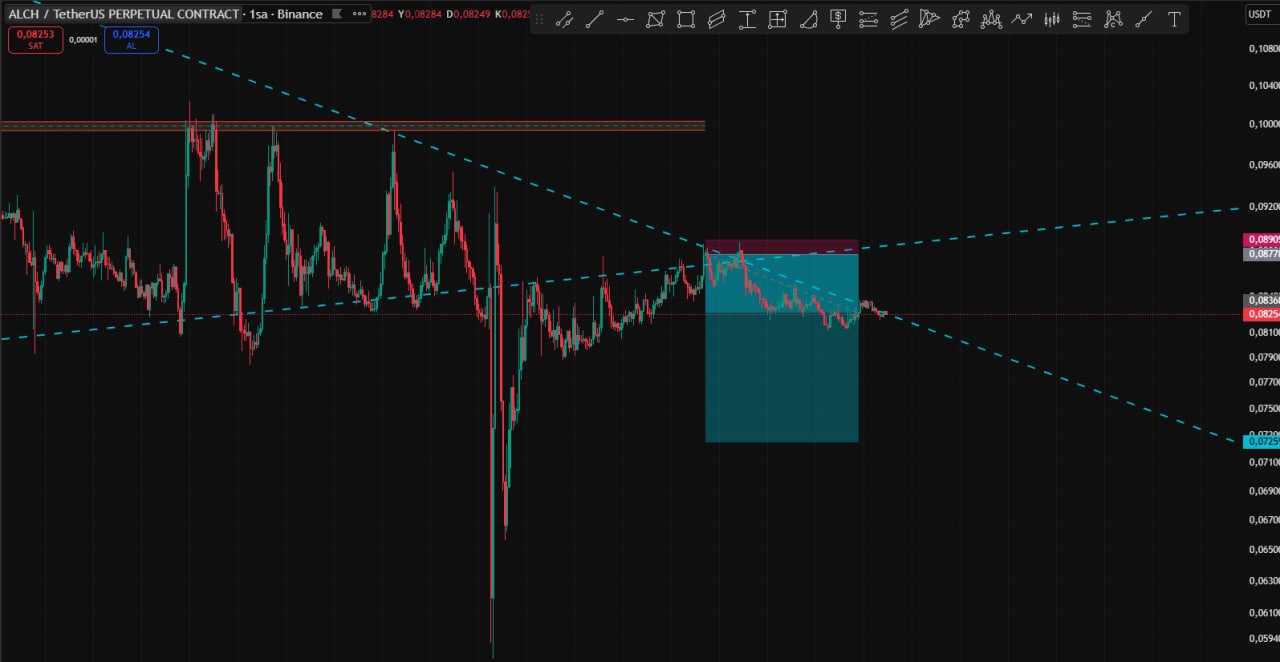The height and width of the screenshot is (662, 1280).
Task: Select the red stop-loss zone of the position
Action: coord(781,247)
